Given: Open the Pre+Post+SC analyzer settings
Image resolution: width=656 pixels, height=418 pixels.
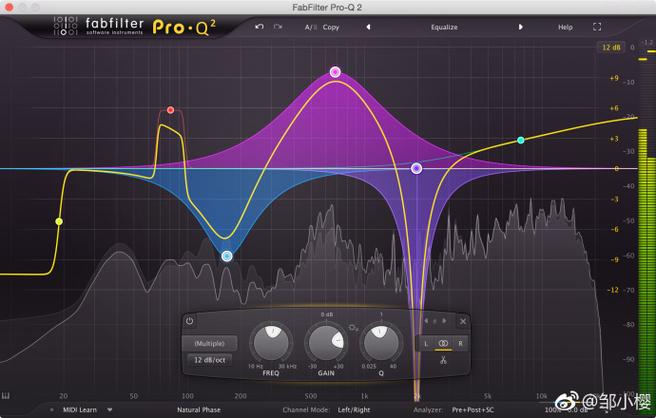Looking at the screenshot, I should click(473, 410).
